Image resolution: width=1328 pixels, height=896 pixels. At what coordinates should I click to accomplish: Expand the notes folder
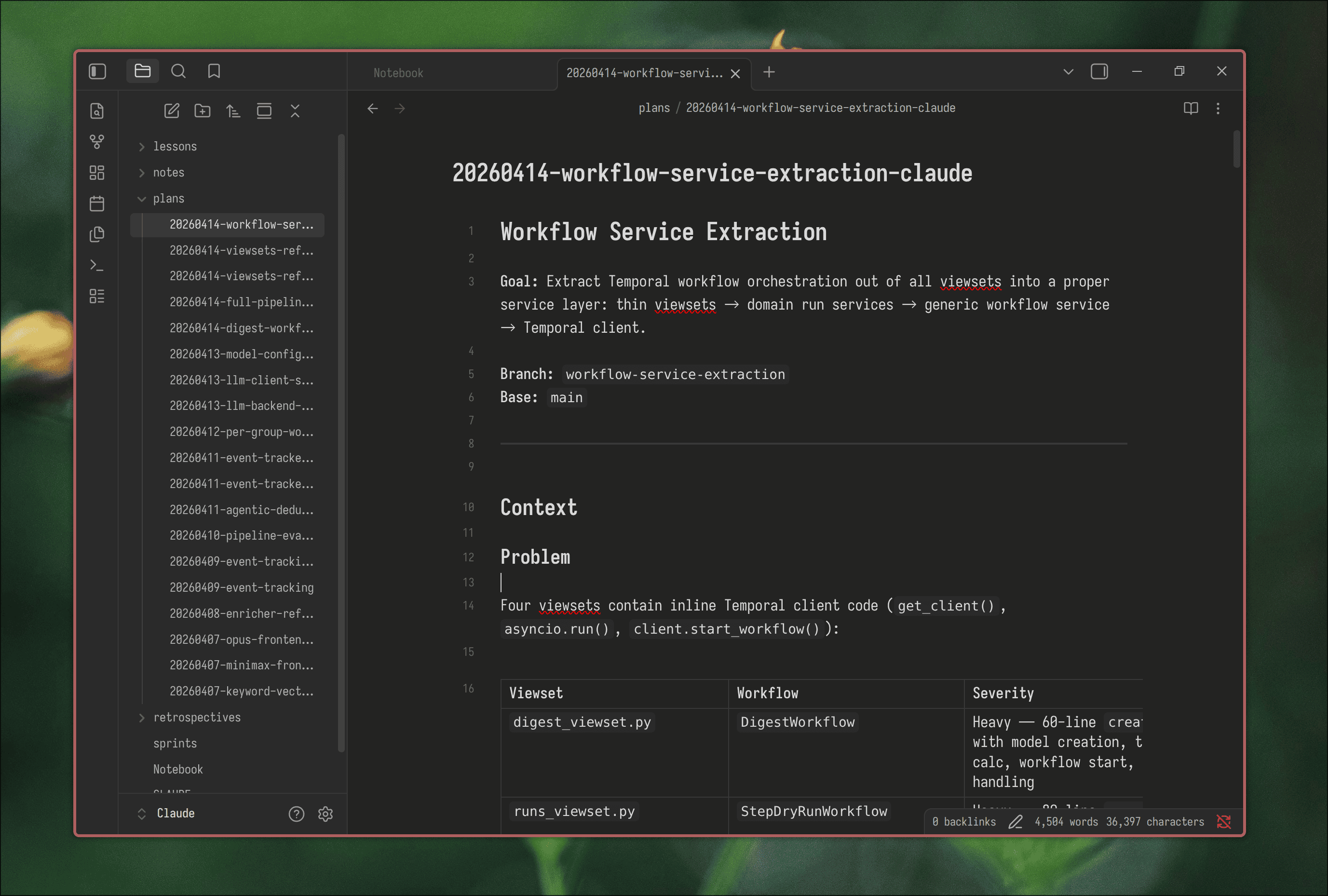coord(141,172)
